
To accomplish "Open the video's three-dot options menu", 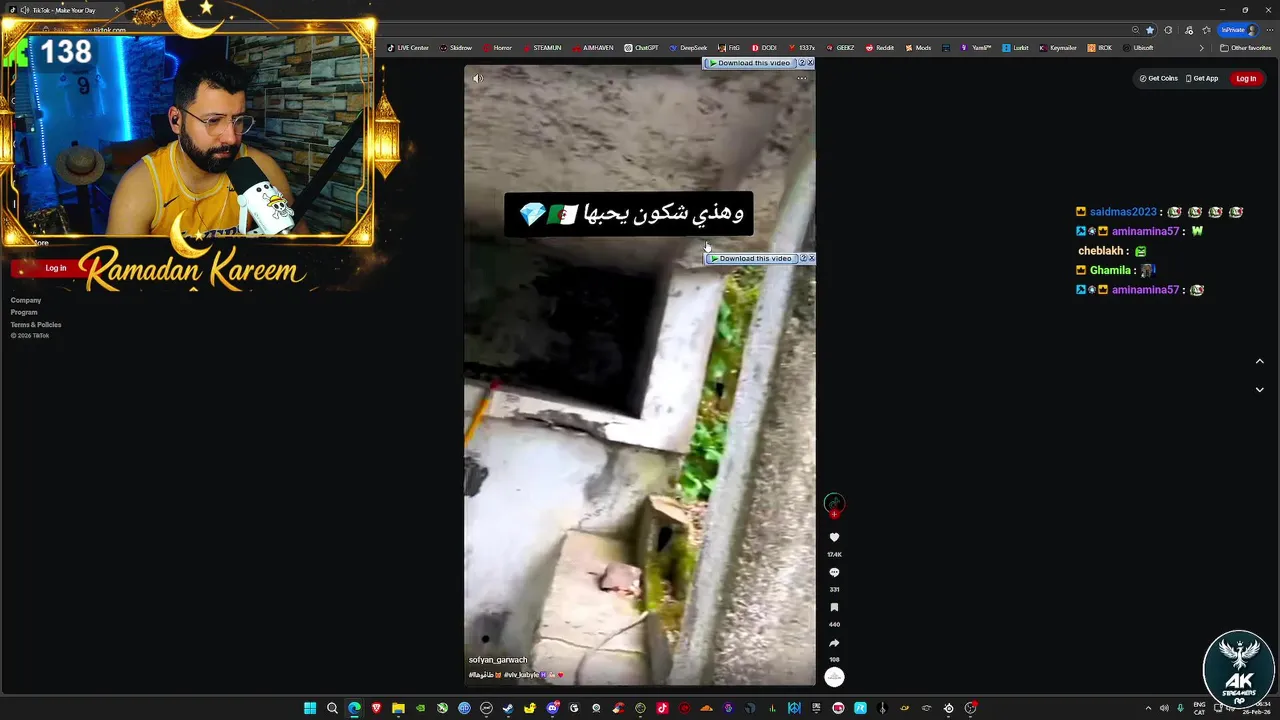I will pos(801,78).
